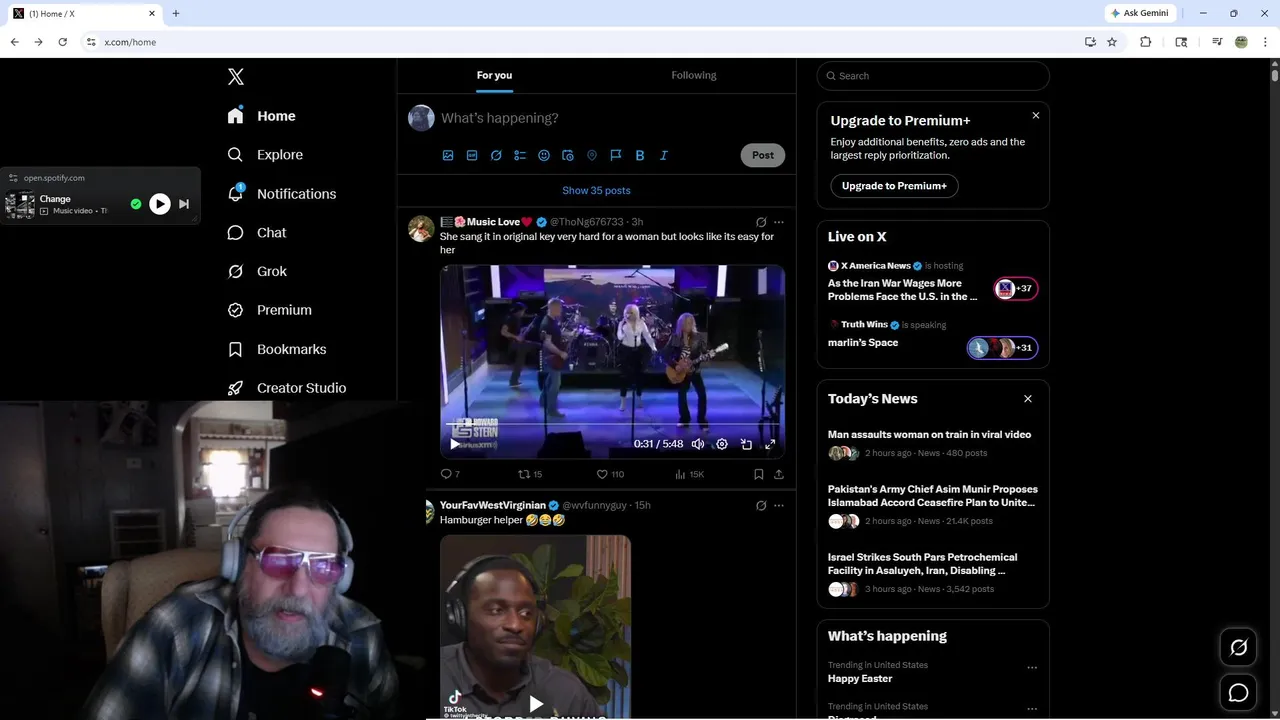The width and height of the screenshot is (1280, 720).
Task: Bookmark the Music Love post
Action: [x=759, y=474]
